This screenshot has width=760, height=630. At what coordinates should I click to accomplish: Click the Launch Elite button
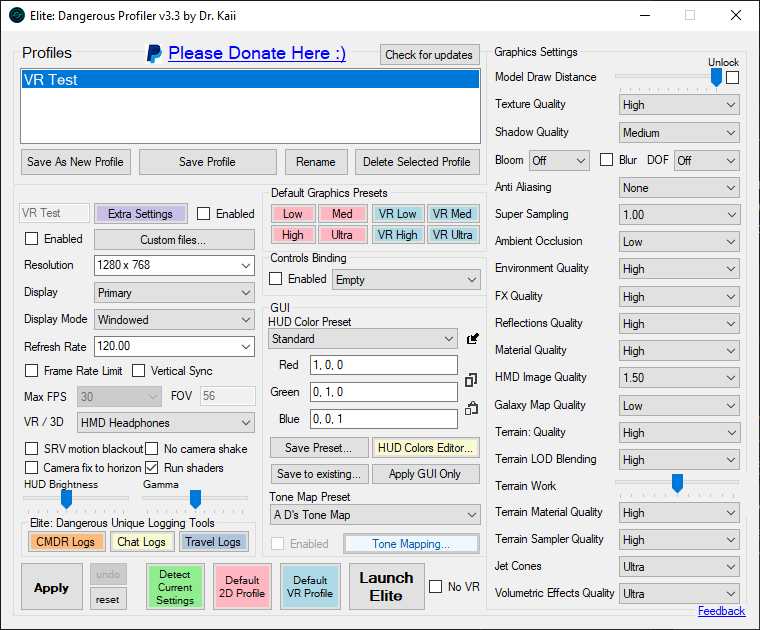coord(386,586)
